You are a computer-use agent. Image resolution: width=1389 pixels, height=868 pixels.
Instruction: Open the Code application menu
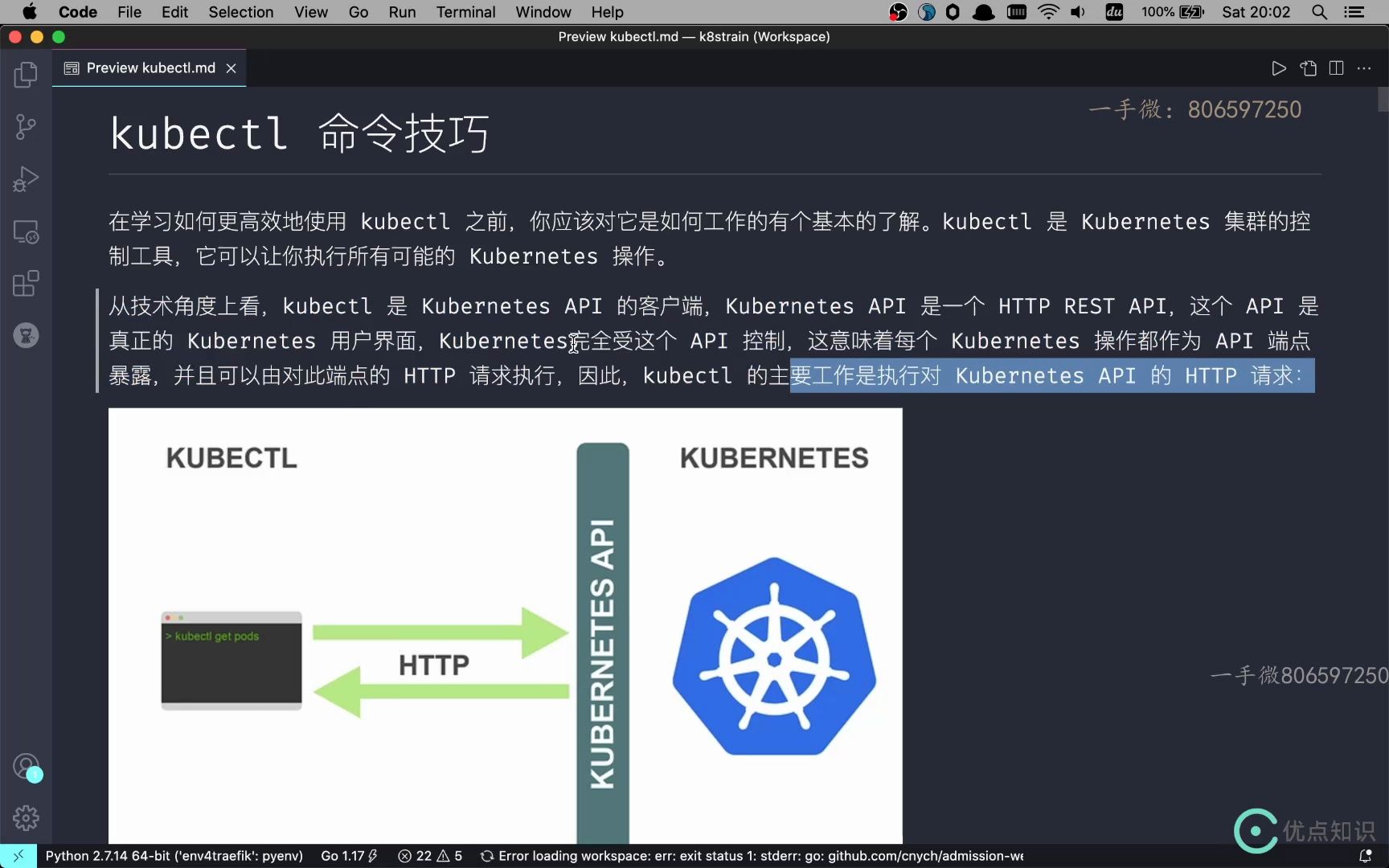(78, 12)
